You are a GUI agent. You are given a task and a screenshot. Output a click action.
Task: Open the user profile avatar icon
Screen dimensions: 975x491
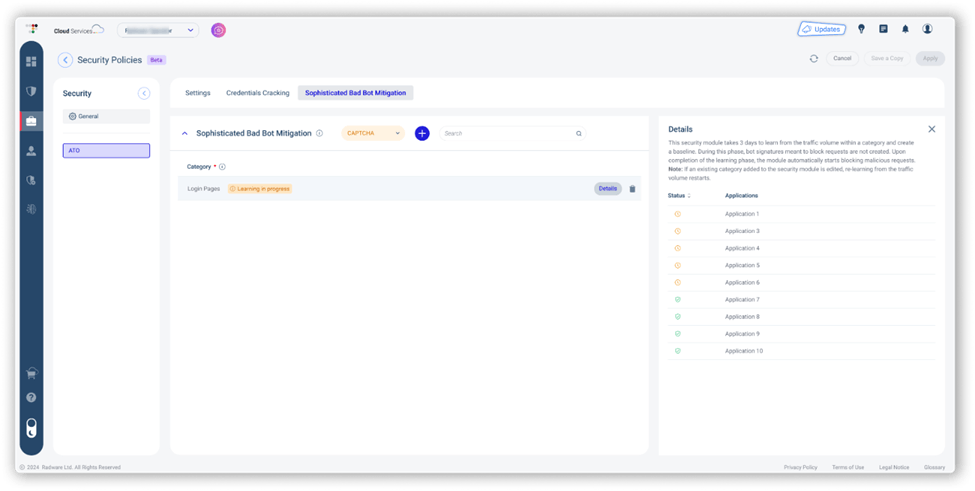(927, 29)
